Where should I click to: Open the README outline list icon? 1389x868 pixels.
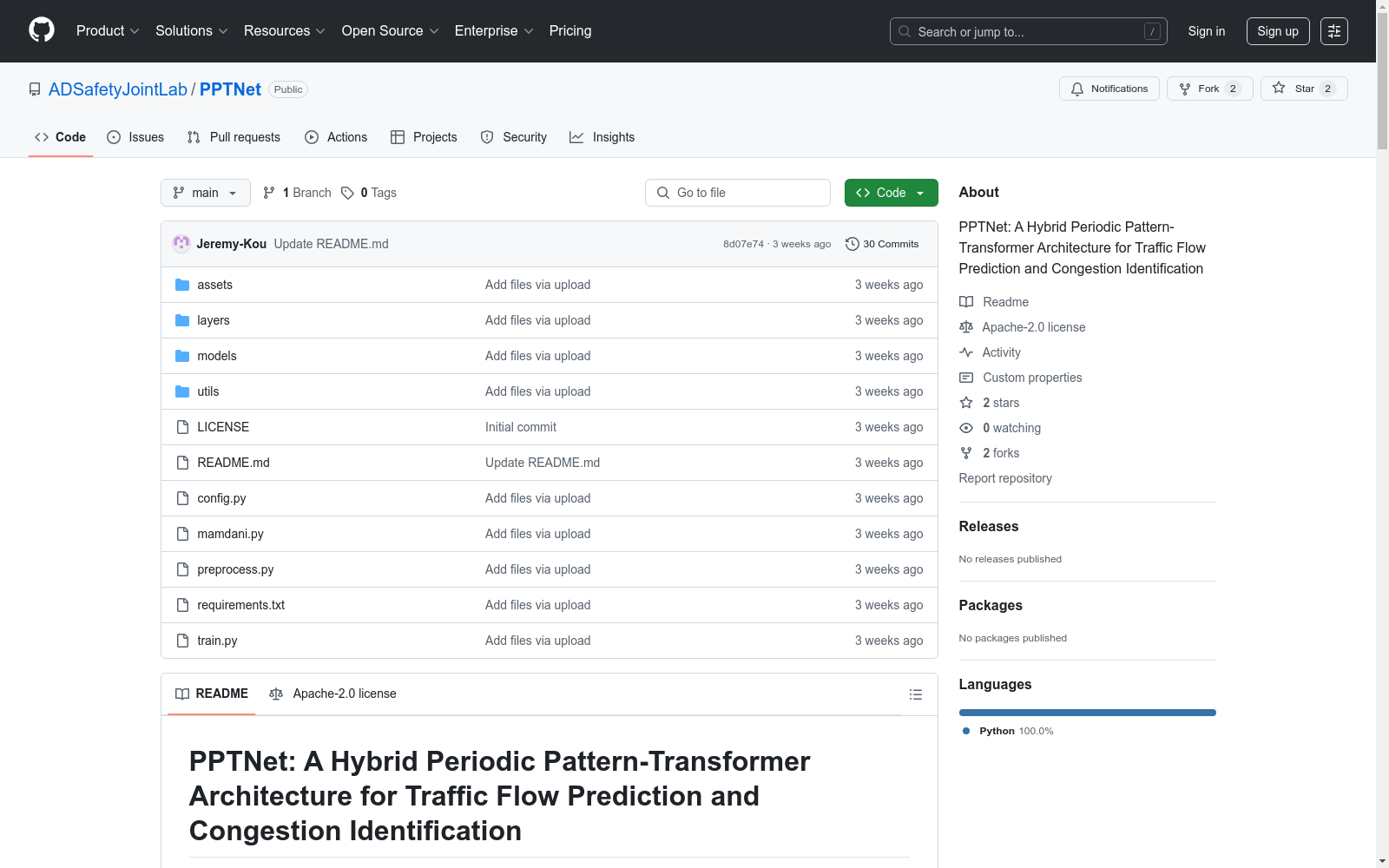click(x=915, y=694)
